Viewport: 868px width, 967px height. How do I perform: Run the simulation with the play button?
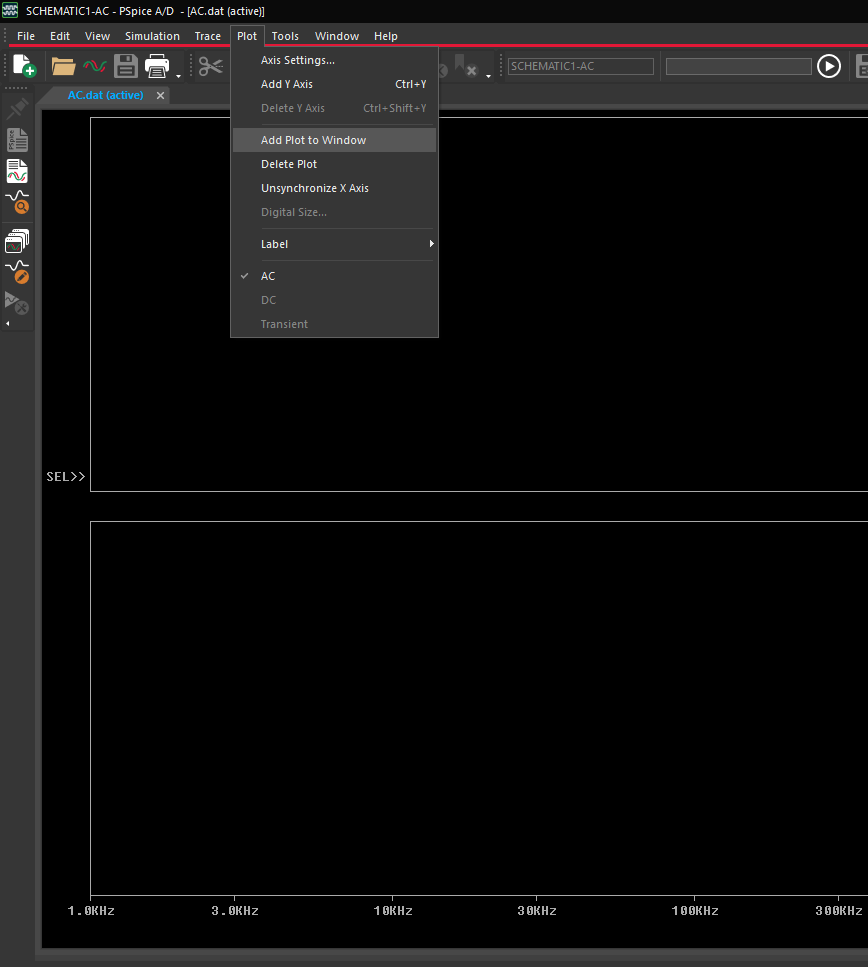[x=829, y=66]
